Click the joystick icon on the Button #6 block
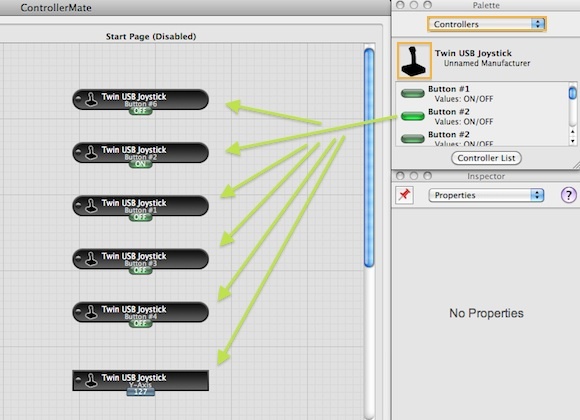The image size is (580, 420). pyautogui.click(x=91, y=100)
